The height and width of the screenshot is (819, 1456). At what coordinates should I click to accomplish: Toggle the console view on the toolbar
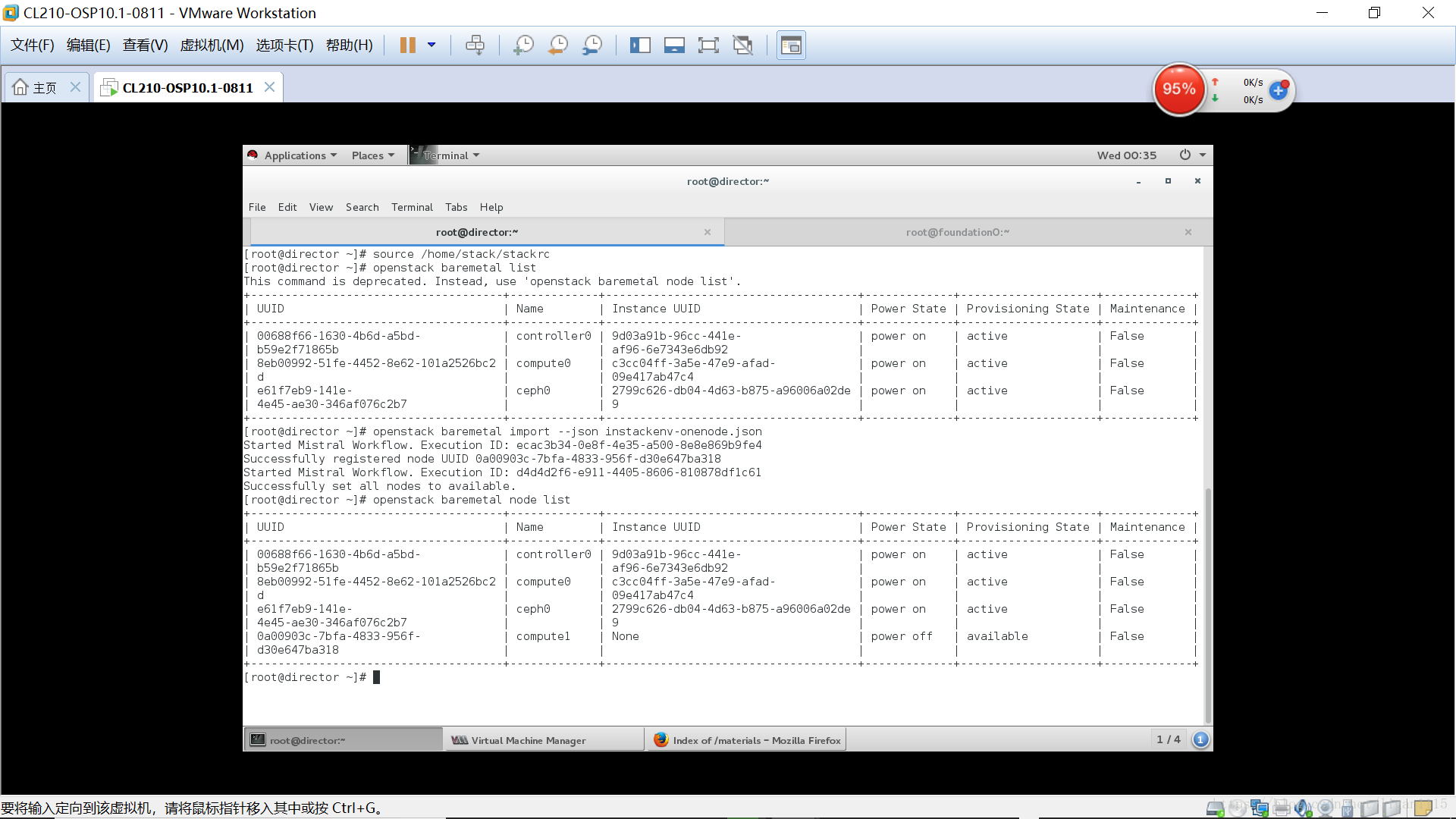pyautogui.click(x=791, y=45)
